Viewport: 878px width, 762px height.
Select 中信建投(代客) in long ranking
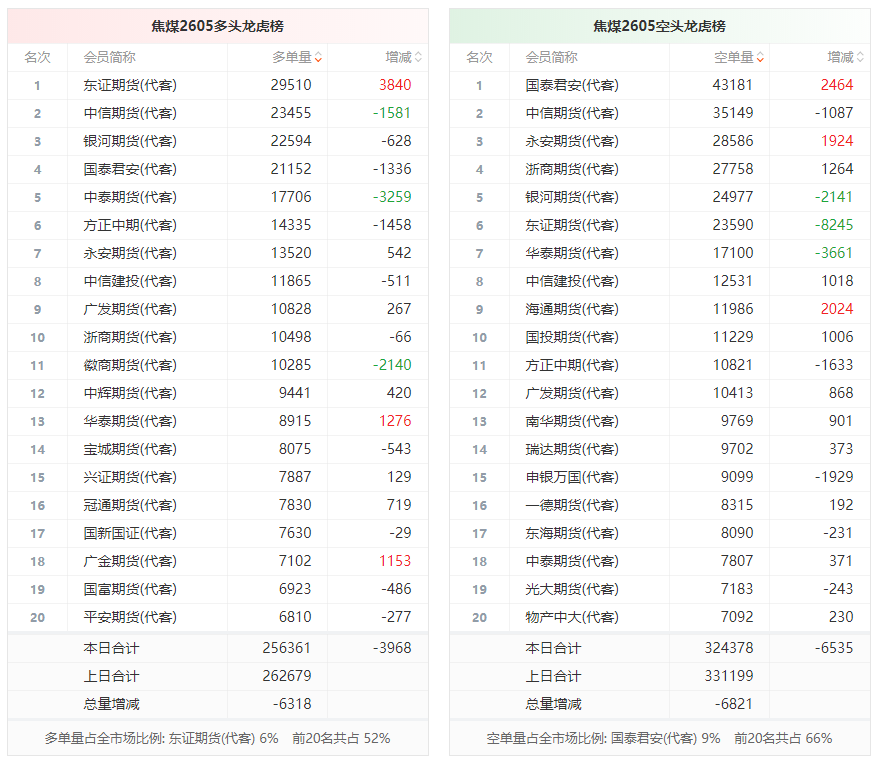pyautogui.click(x=130, y=281)
